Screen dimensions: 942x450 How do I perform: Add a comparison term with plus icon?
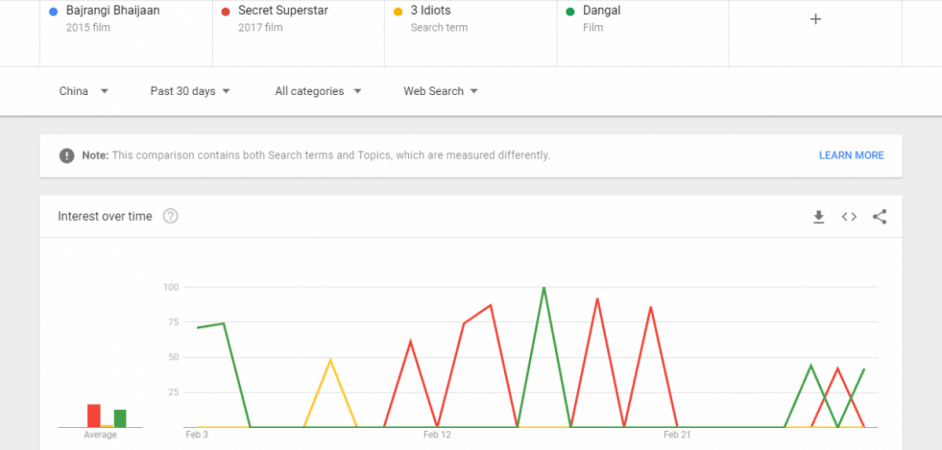[815, 19]
